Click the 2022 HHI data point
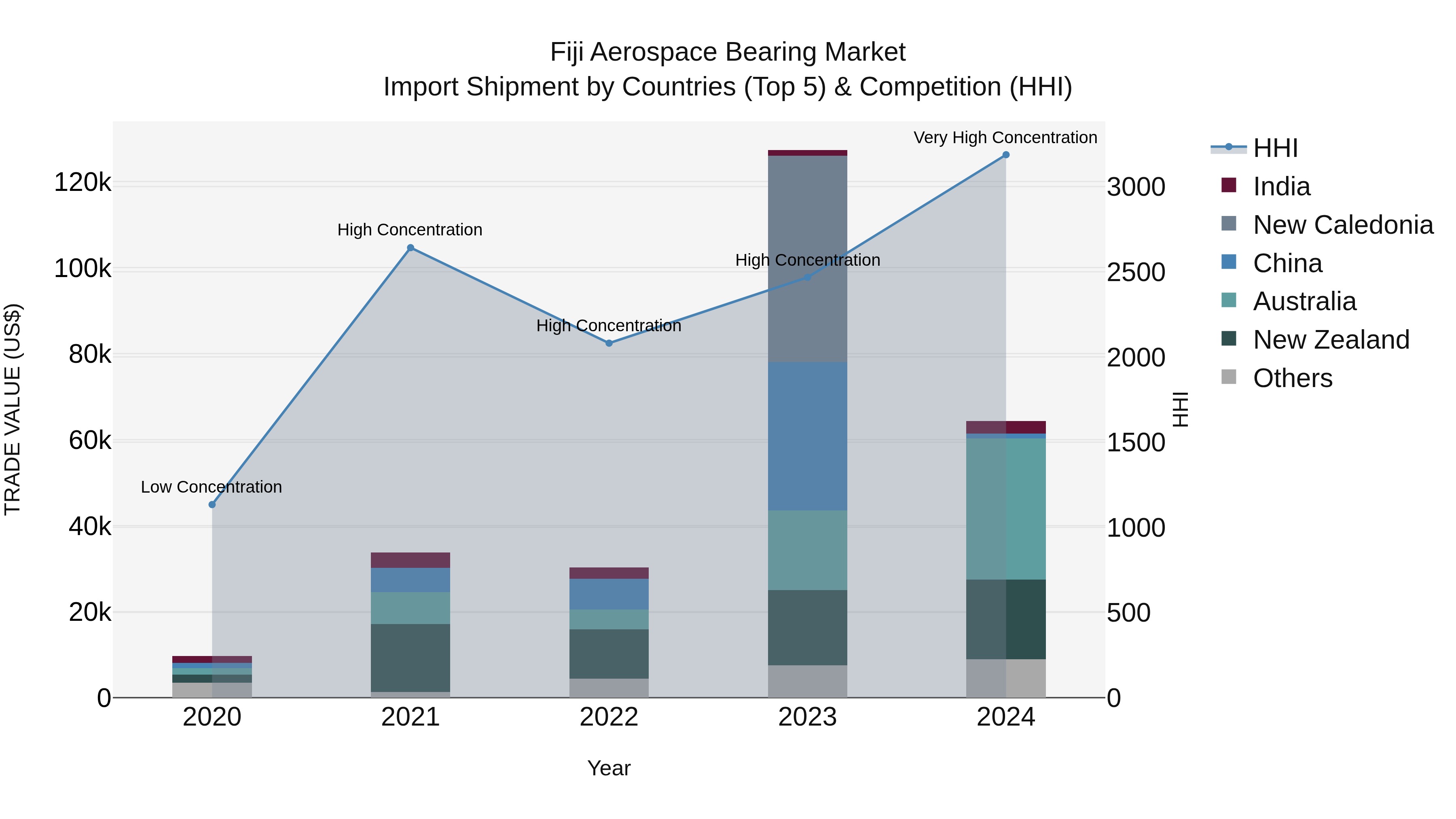 [609, 343]
